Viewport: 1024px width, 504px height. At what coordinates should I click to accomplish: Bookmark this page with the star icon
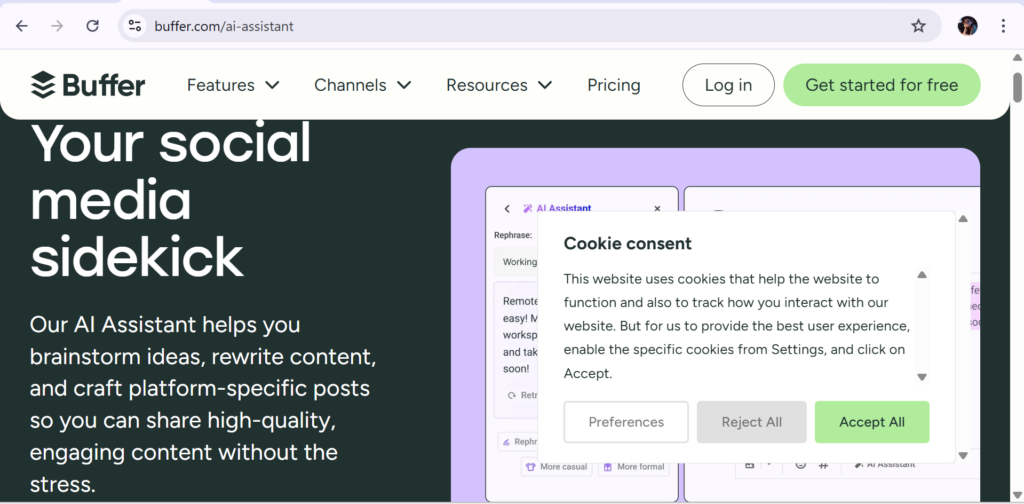point(918,26)
